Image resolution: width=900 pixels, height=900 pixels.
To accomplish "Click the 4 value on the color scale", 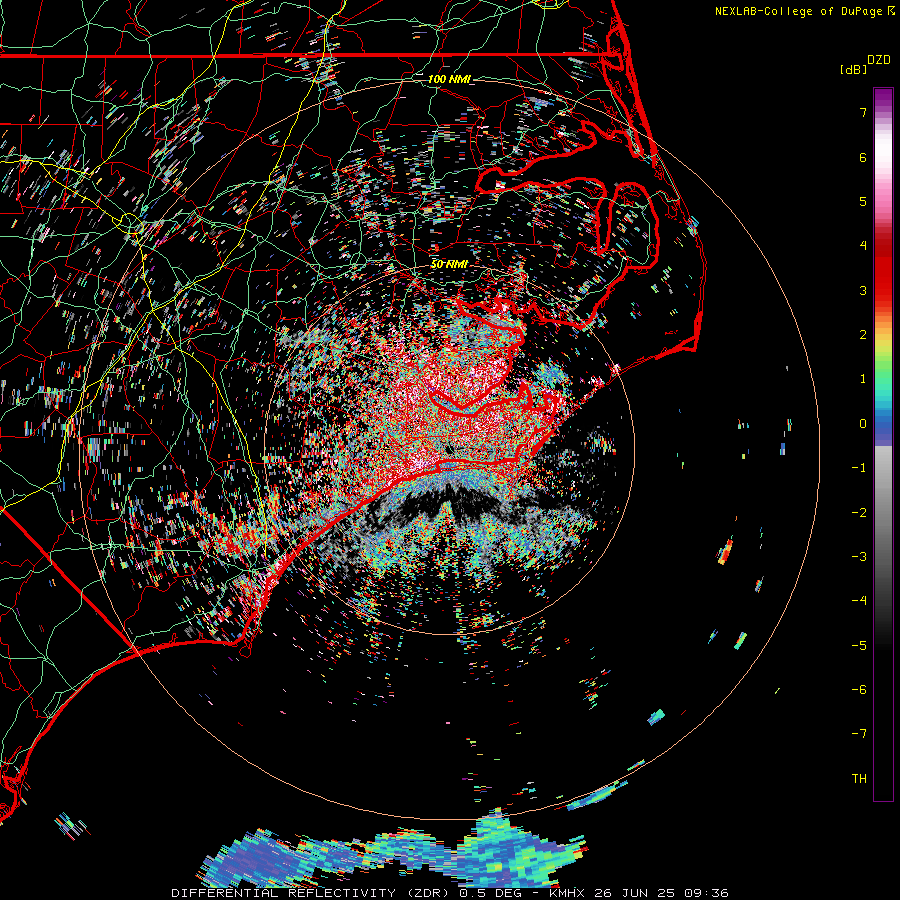I will click(863, 246).
